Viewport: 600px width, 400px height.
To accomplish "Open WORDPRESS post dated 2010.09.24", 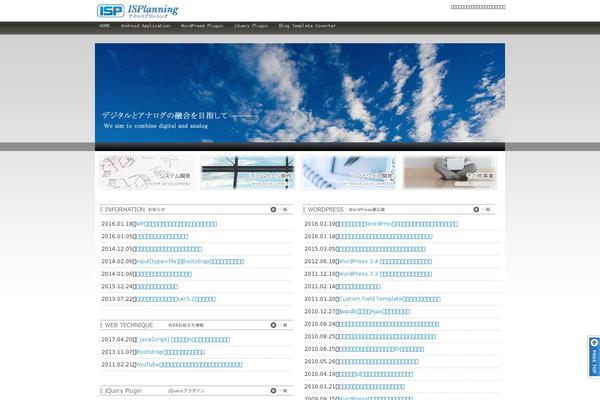I will pyautogui.click(x=389, y=324).
